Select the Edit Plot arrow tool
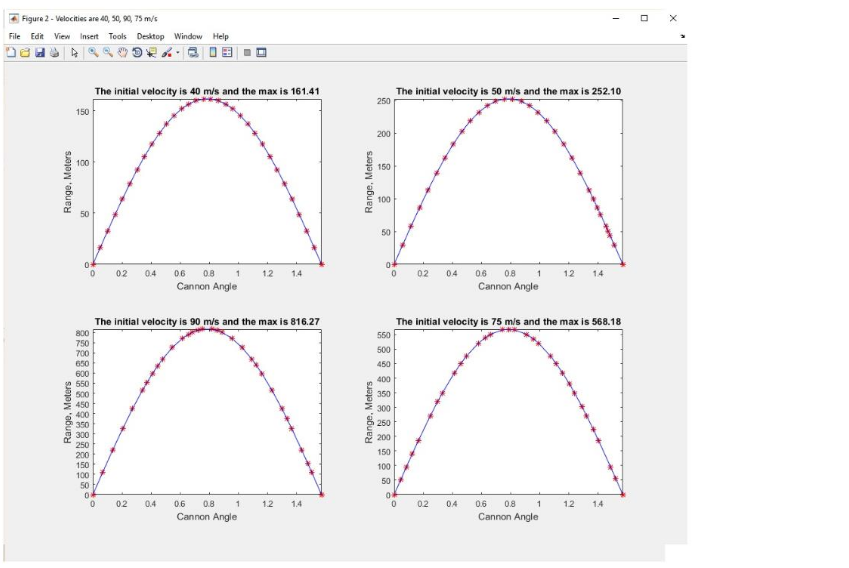The image size is (849, 568). click(x=74, y=53)
